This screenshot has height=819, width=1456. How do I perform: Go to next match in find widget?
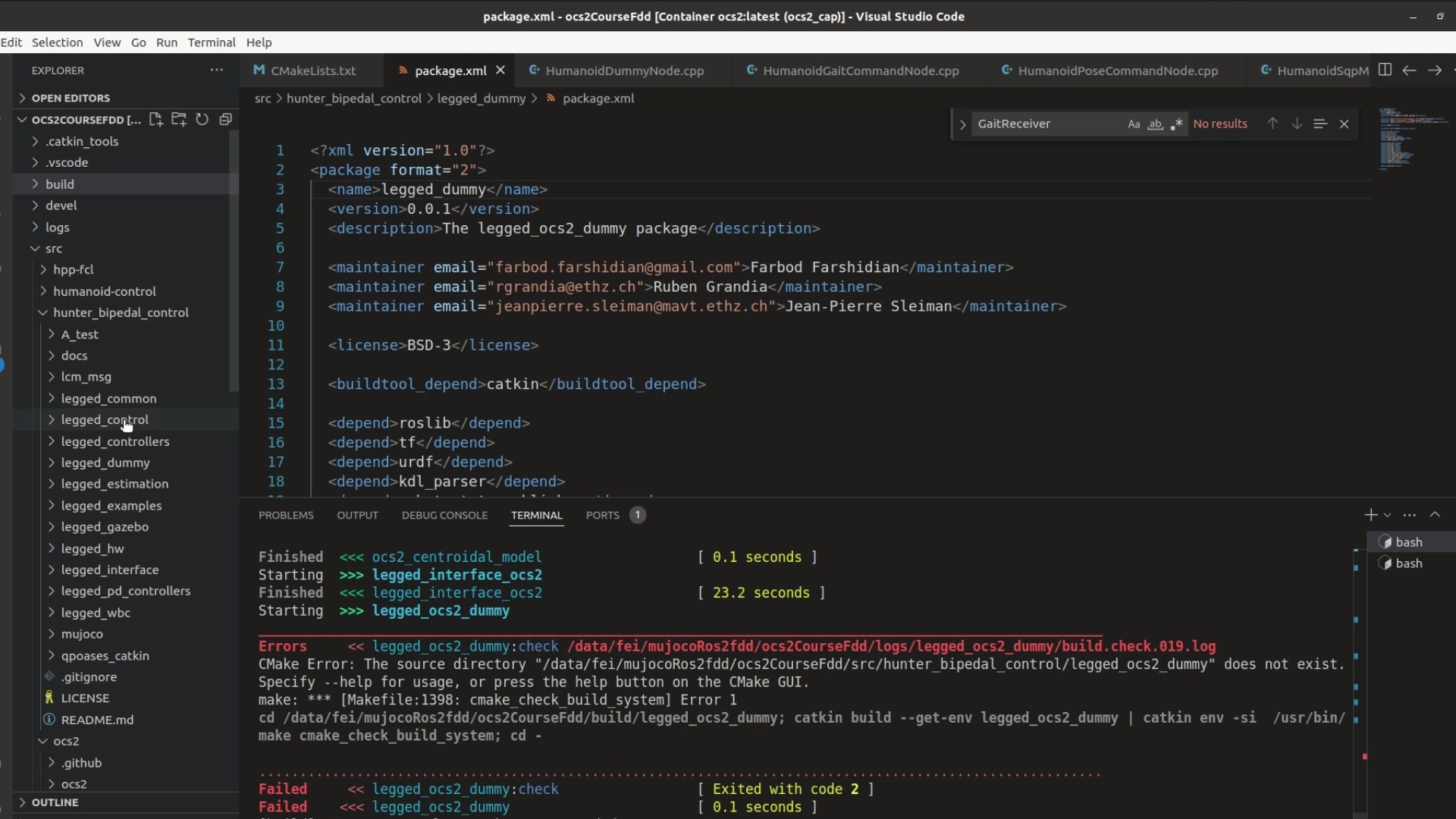click(x=1297, y=124)
